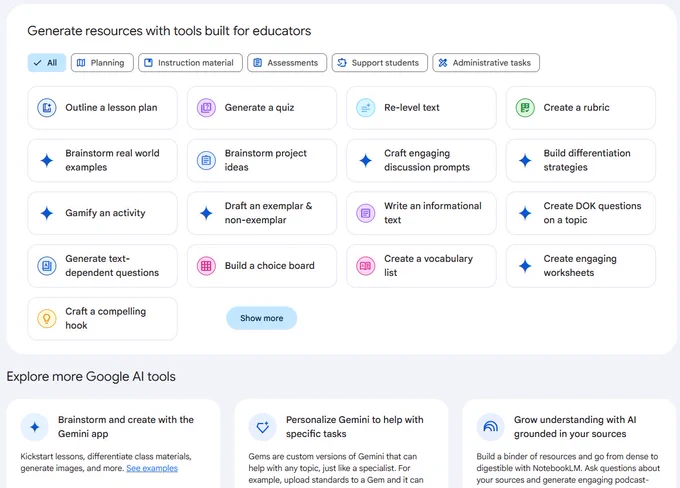Click the Build differentiation strategies text
Viewport: 680px width, 488px height.
(587, 160)
